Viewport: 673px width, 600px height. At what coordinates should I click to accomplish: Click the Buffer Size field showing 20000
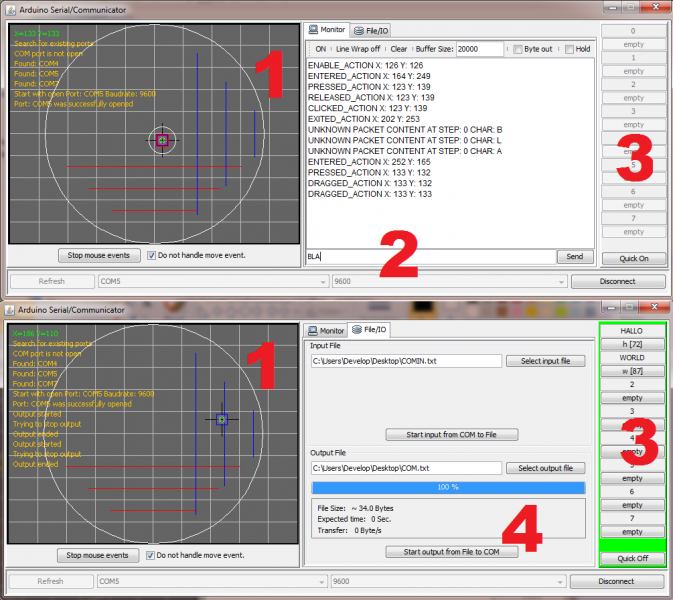click(x=479, y=49)
